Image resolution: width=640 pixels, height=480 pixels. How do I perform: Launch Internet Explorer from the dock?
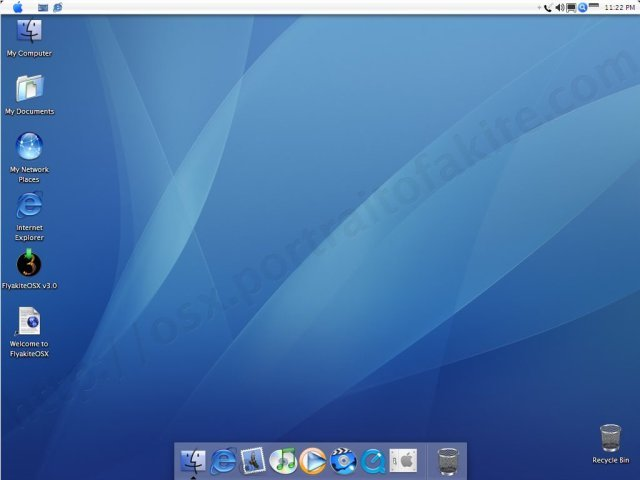[x=223, y=461]
